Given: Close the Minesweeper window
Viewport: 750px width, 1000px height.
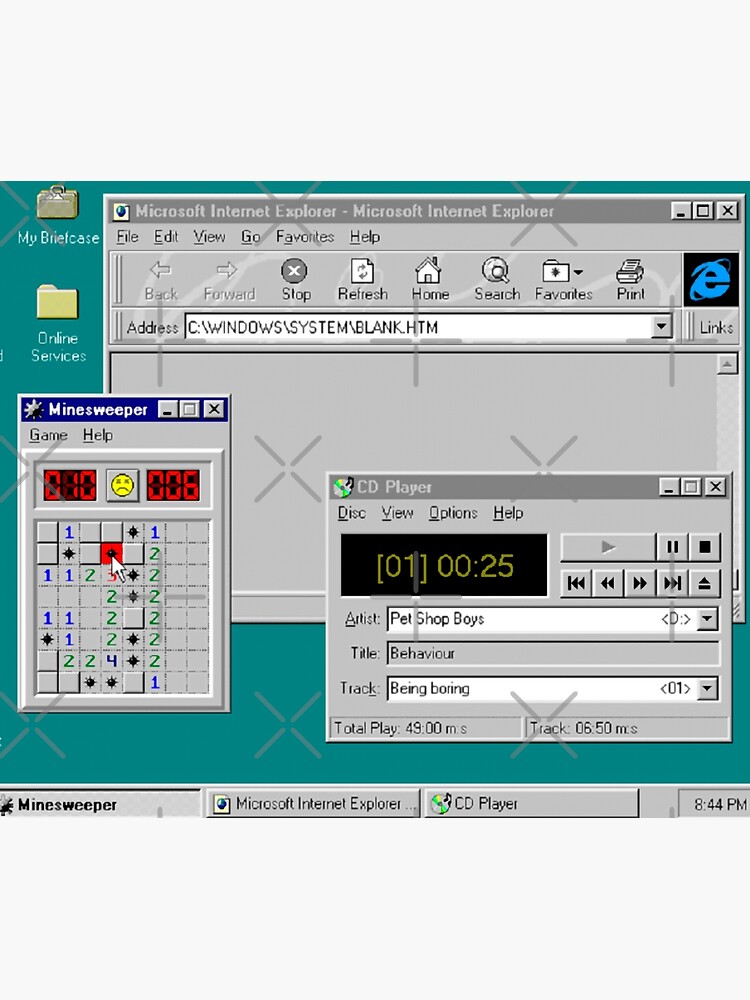Looking at the screenshot, I should (x=214, y=409).
